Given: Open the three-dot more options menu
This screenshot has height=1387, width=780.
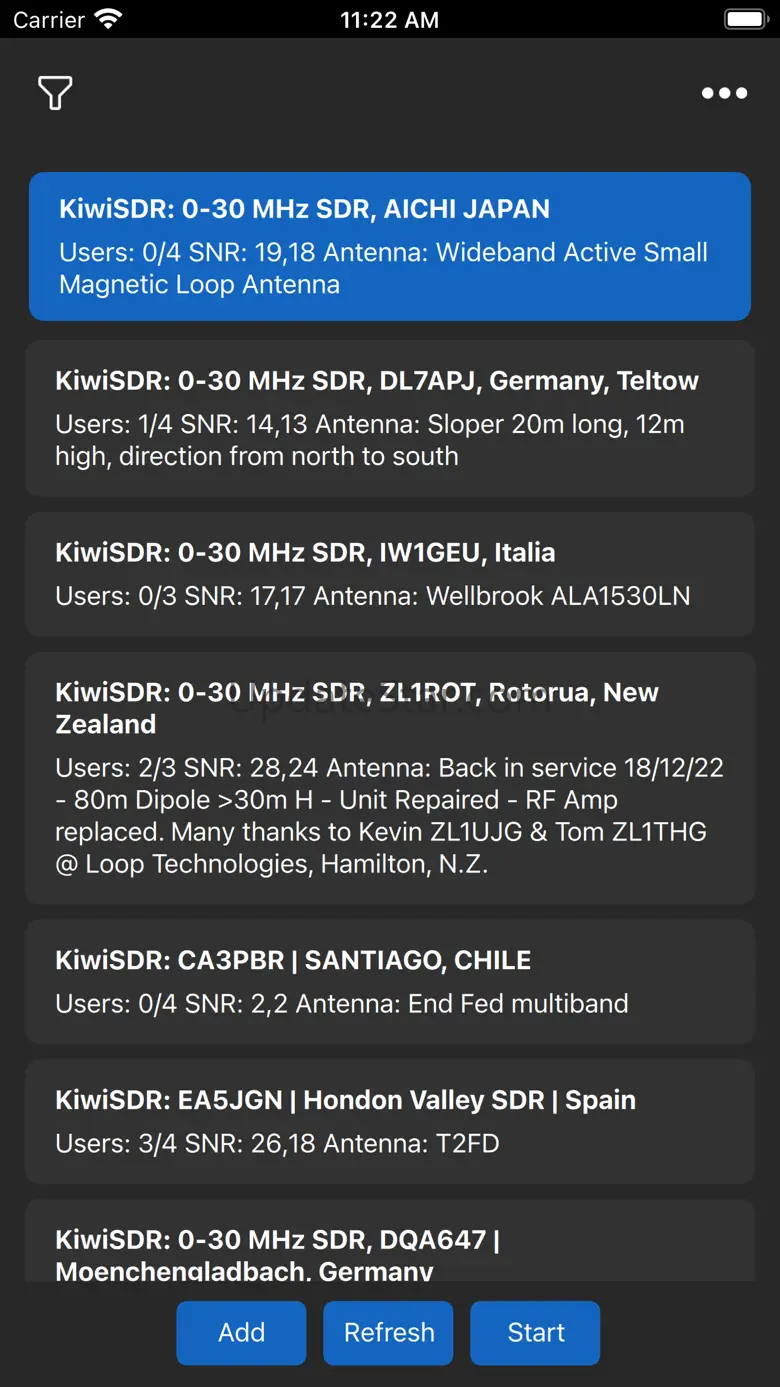Looking at the screenshot, I should click(724, 93).
